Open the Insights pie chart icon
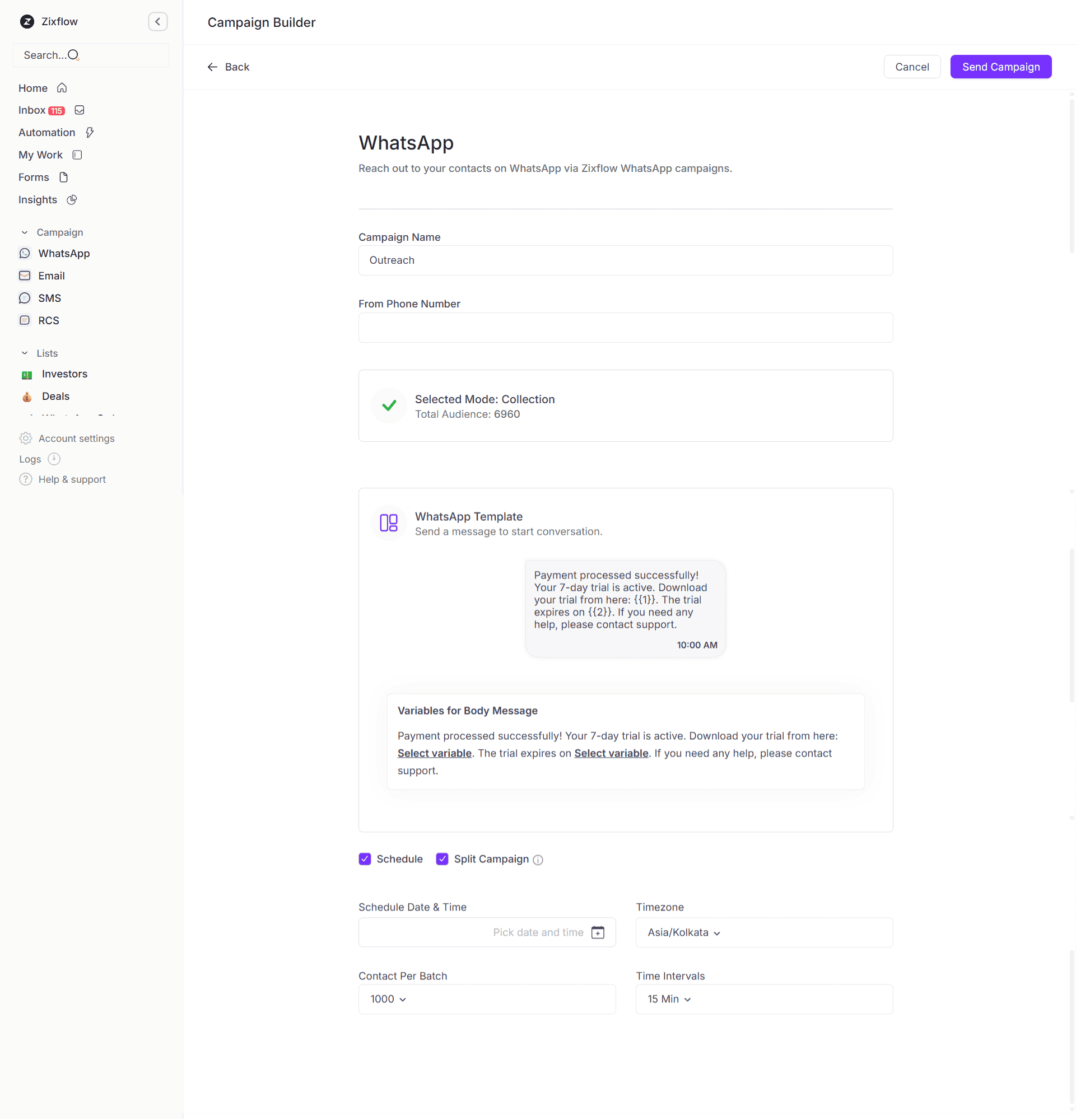1076x1120 pixels. pyautogui.click(x=72, y=199)
